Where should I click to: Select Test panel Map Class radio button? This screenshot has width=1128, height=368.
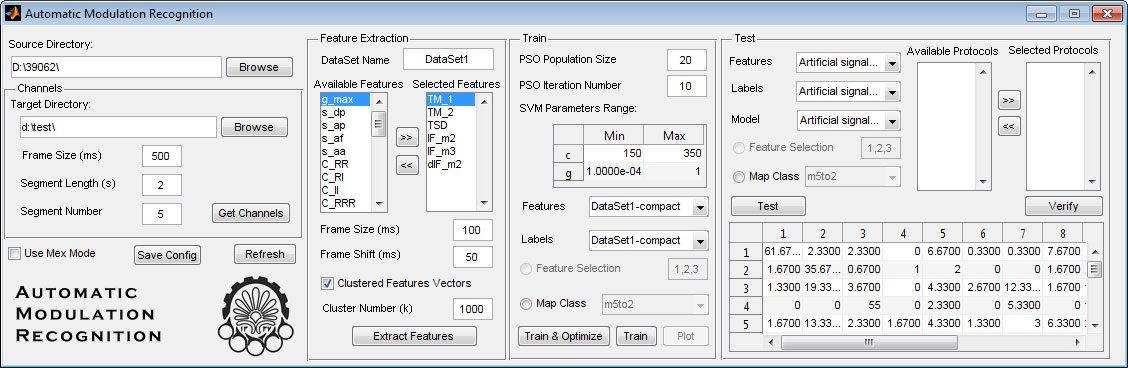[x=739, y=176]
